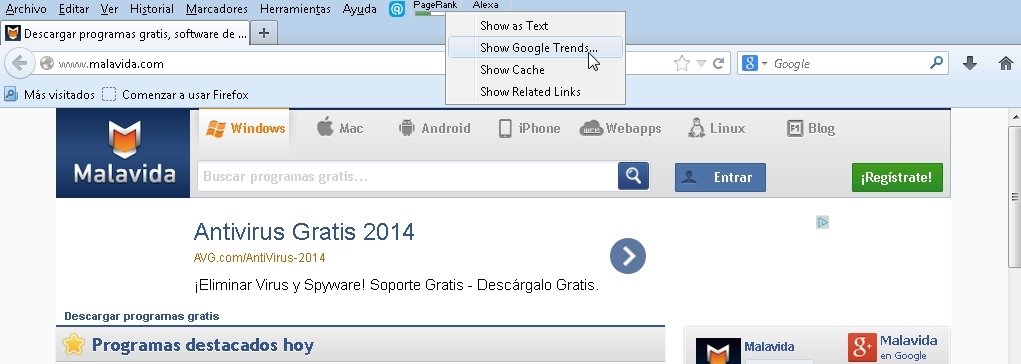Click the AVG.com/AntiVirus-2014 link

point(259,258)
